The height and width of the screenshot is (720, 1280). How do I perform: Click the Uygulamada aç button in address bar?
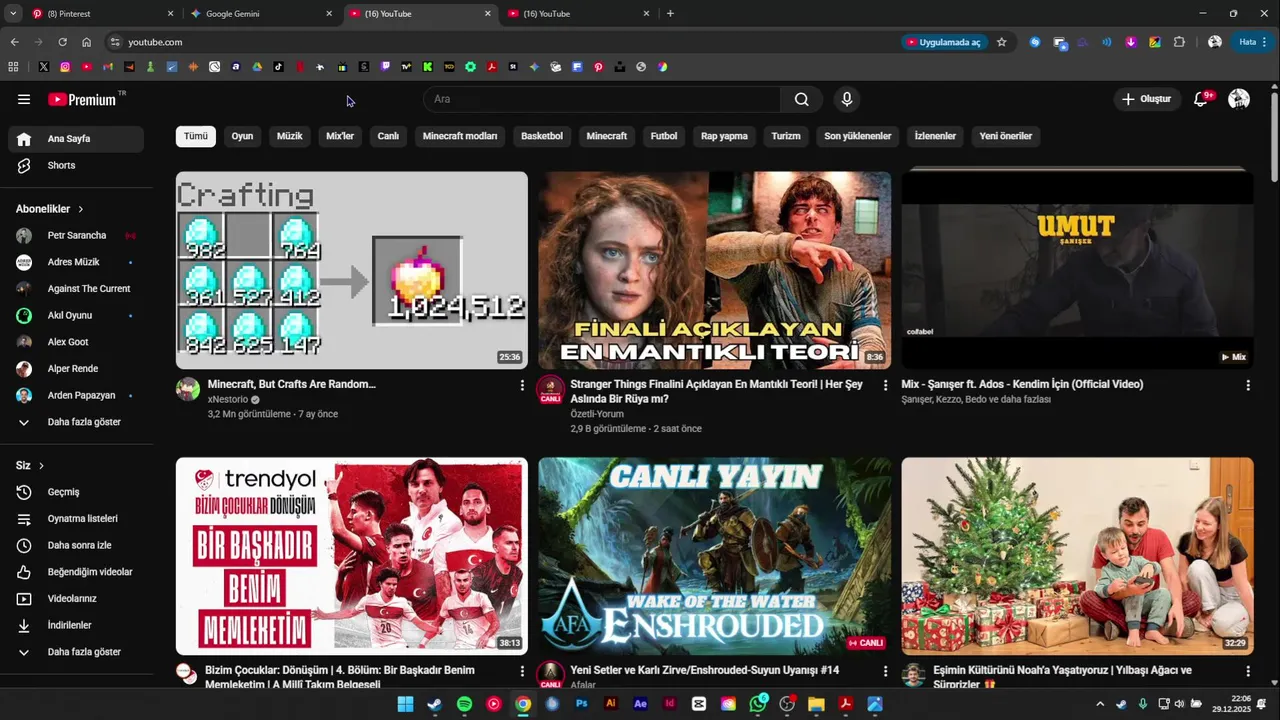coord(944,42)
